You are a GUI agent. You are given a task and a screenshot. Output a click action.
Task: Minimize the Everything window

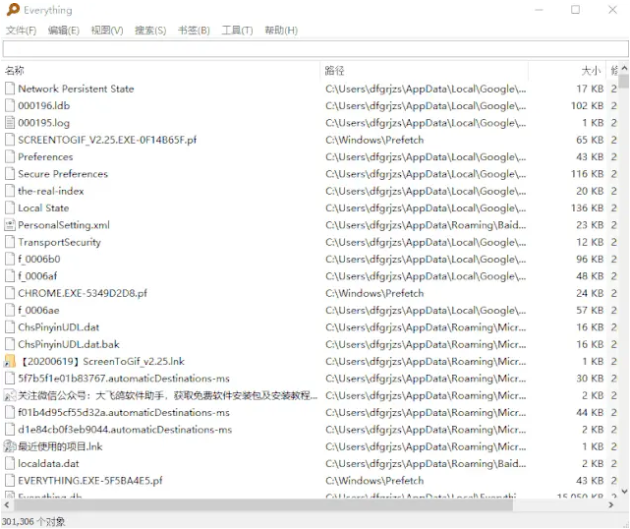pyautogui.click(x=539, y=10)
